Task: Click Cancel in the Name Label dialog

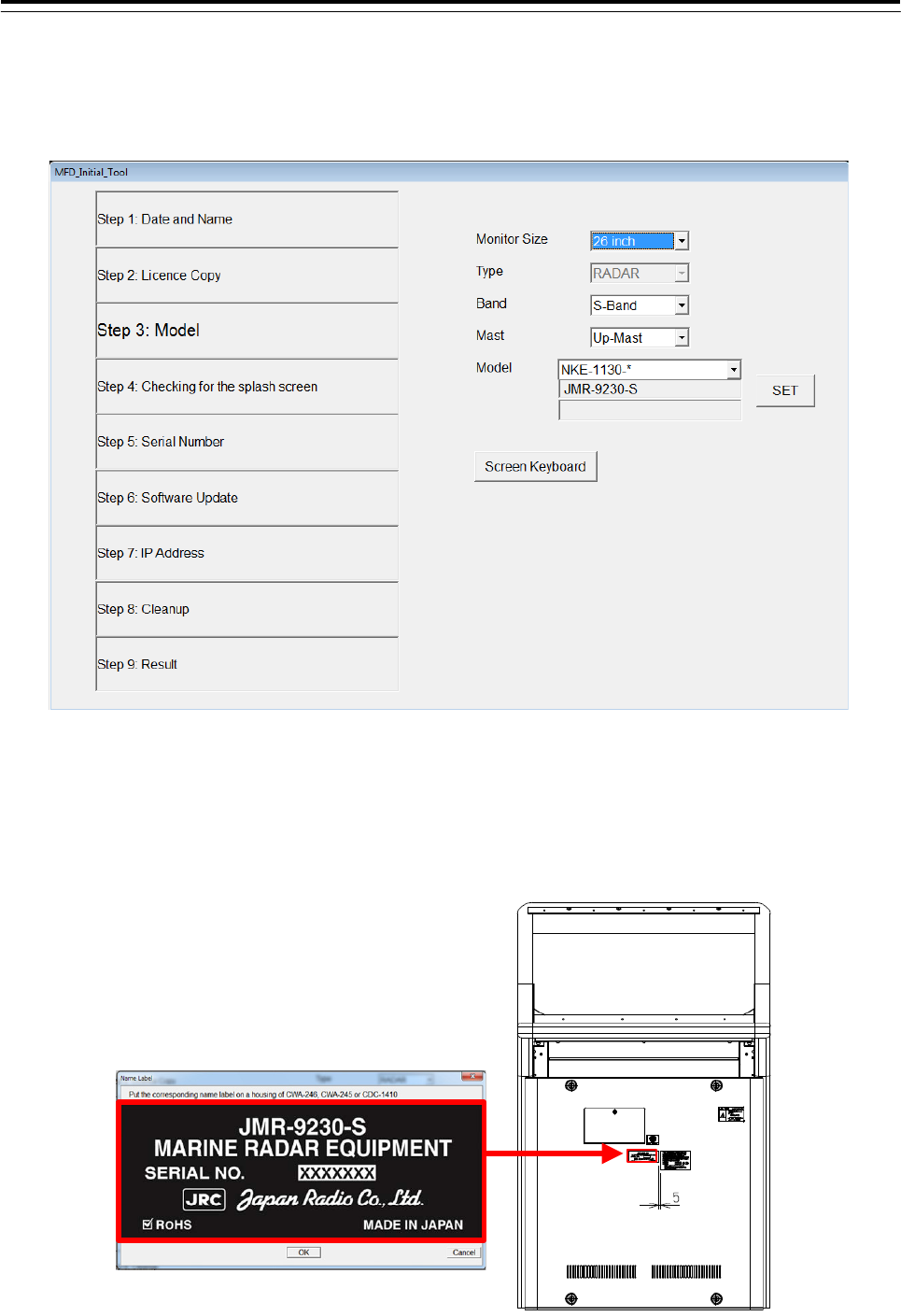Action: tap(464, 1252)
